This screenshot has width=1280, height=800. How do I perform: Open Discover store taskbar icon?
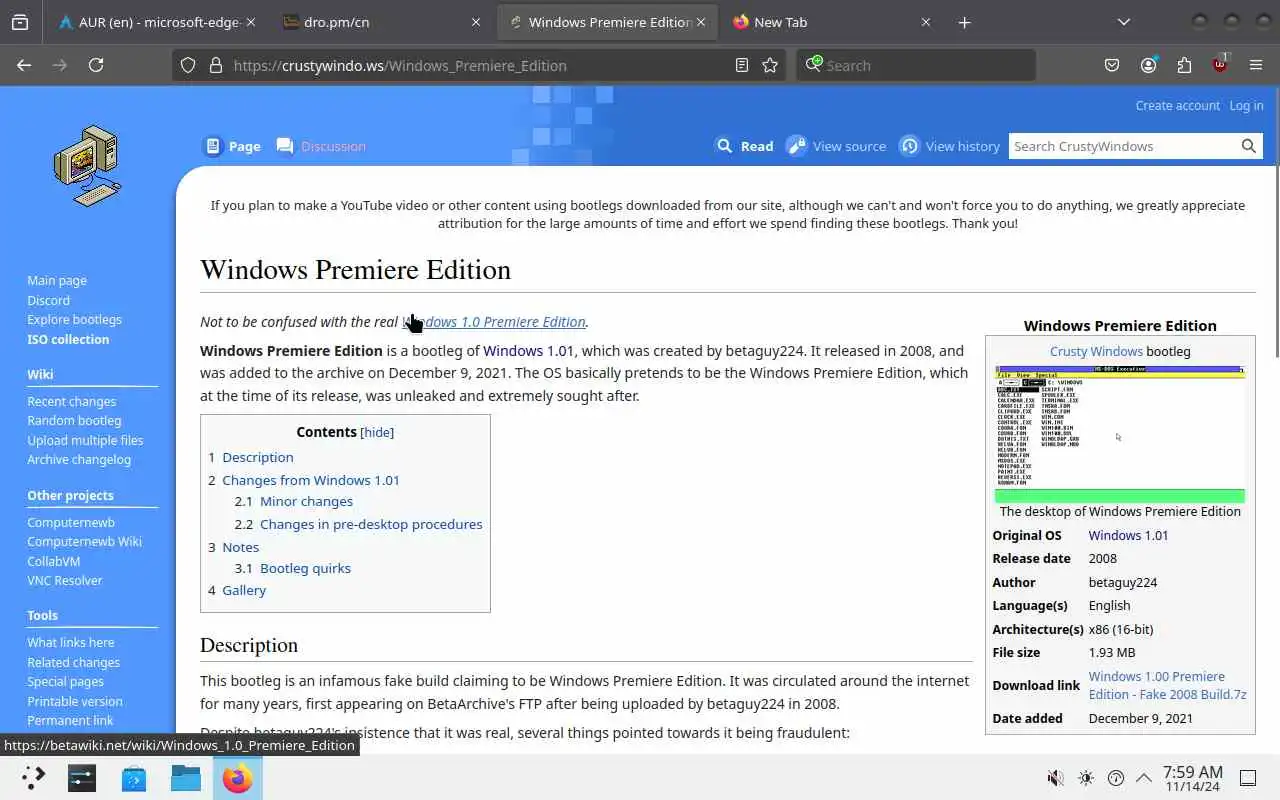click(134, 777)
